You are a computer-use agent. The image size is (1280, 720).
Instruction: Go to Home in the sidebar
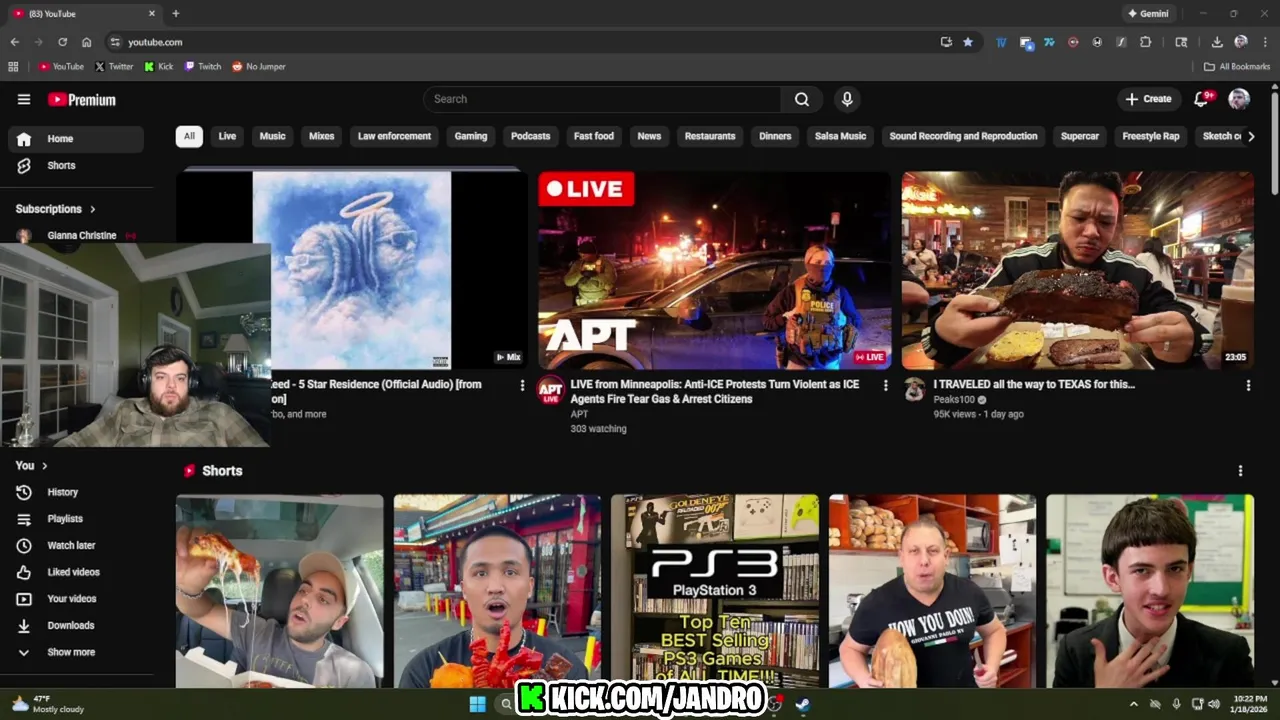[76, 139]
